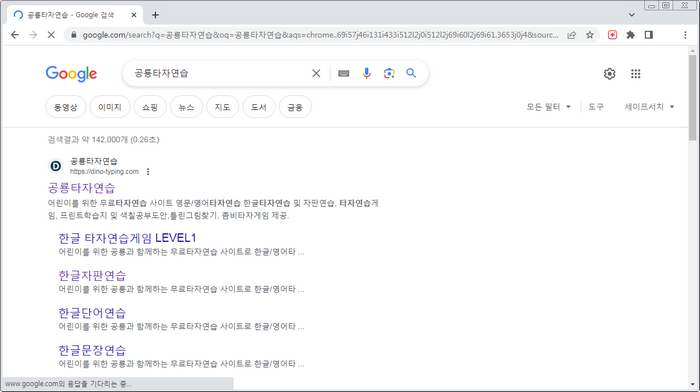Open the 공룡타자연습 main result link
This screenshot has height=392, width=700.
point(81,188)
